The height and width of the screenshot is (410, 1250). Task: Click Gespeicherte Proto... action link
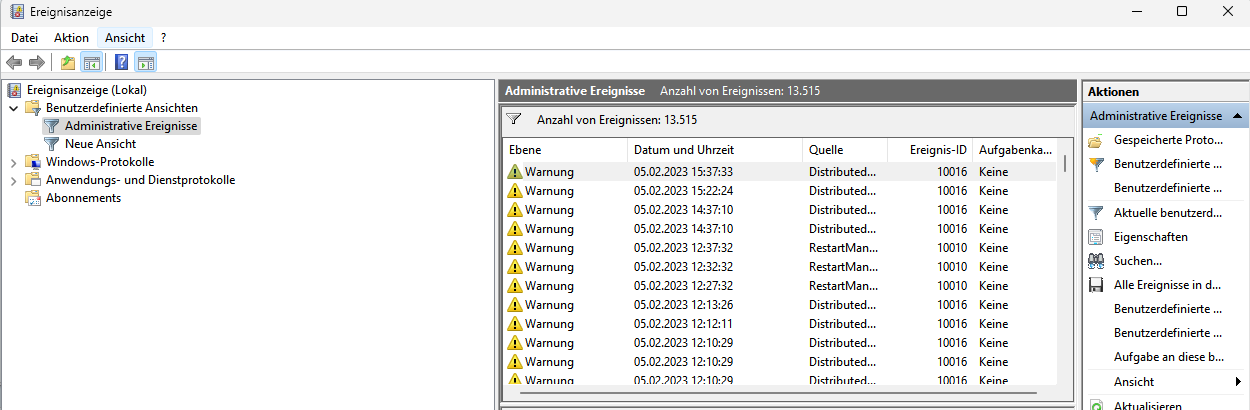1168,141
